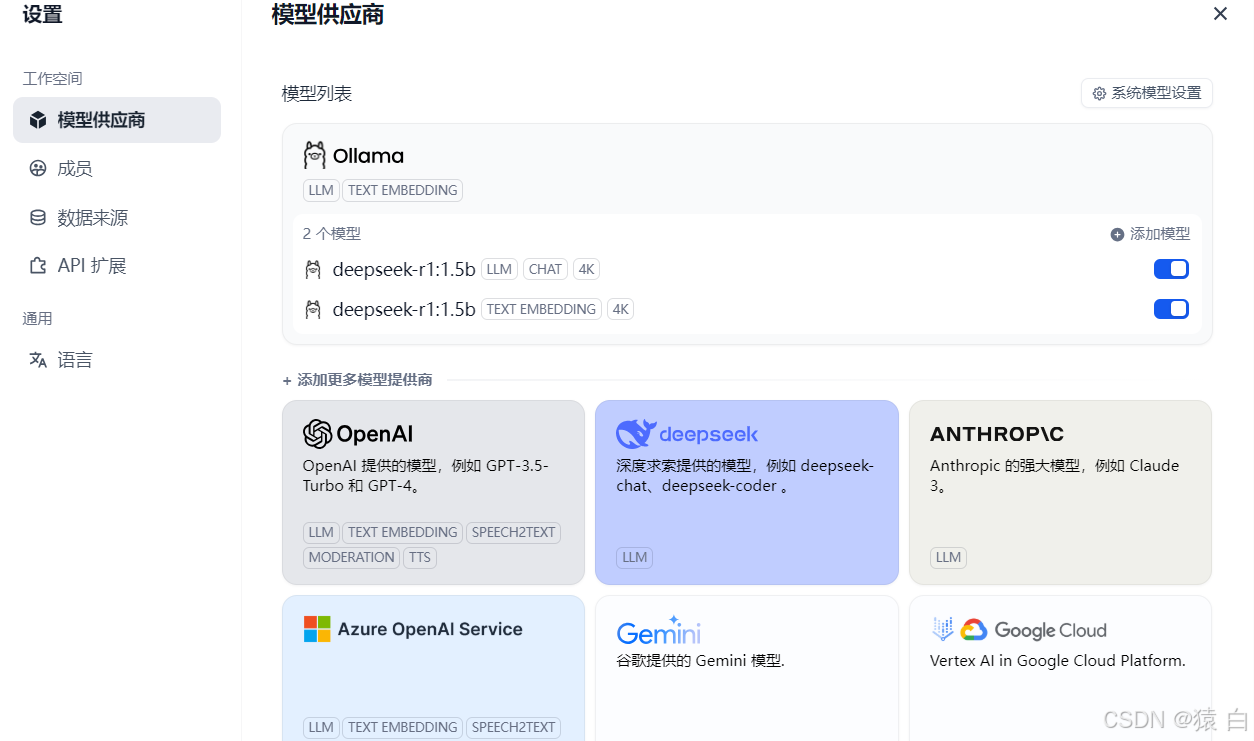The image size is (1254, 741).
Task: Click 添加模型 in Ollama card
Action: [1150, 234]
